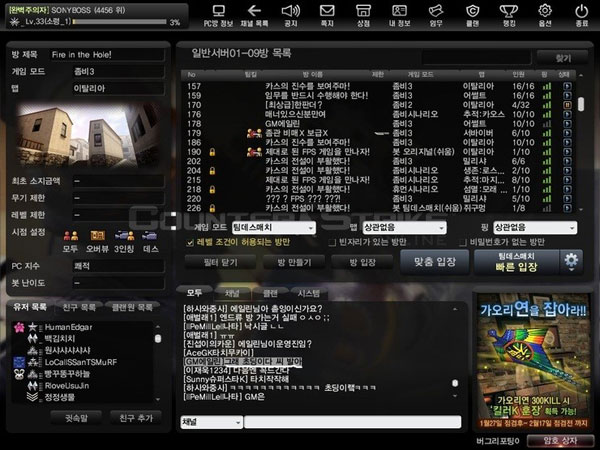Click the paused status icon on room 170

pyautogui.click(x=567, y=104)
